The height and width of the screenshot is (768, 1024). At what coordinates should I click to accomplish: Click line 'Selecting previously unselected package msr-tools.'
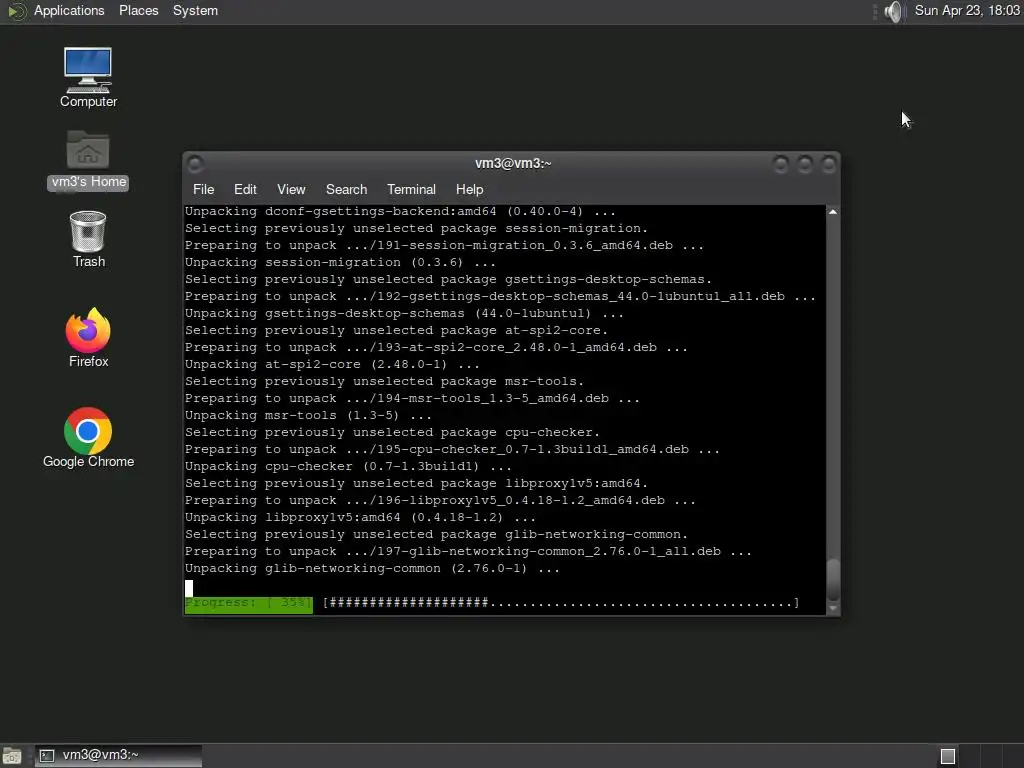pyautogui.click(x=384, y=381)
